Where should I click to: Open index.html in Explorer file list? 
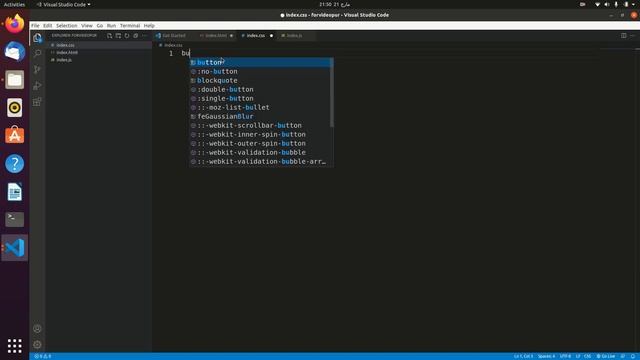(x=98, y=52)
